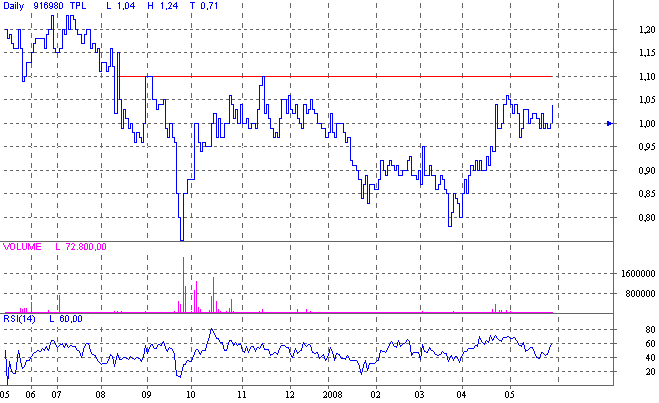This screenshot has height=403, width=659.
Task: Click the '02' month label on time axis
Action: [x=375, y=395]
